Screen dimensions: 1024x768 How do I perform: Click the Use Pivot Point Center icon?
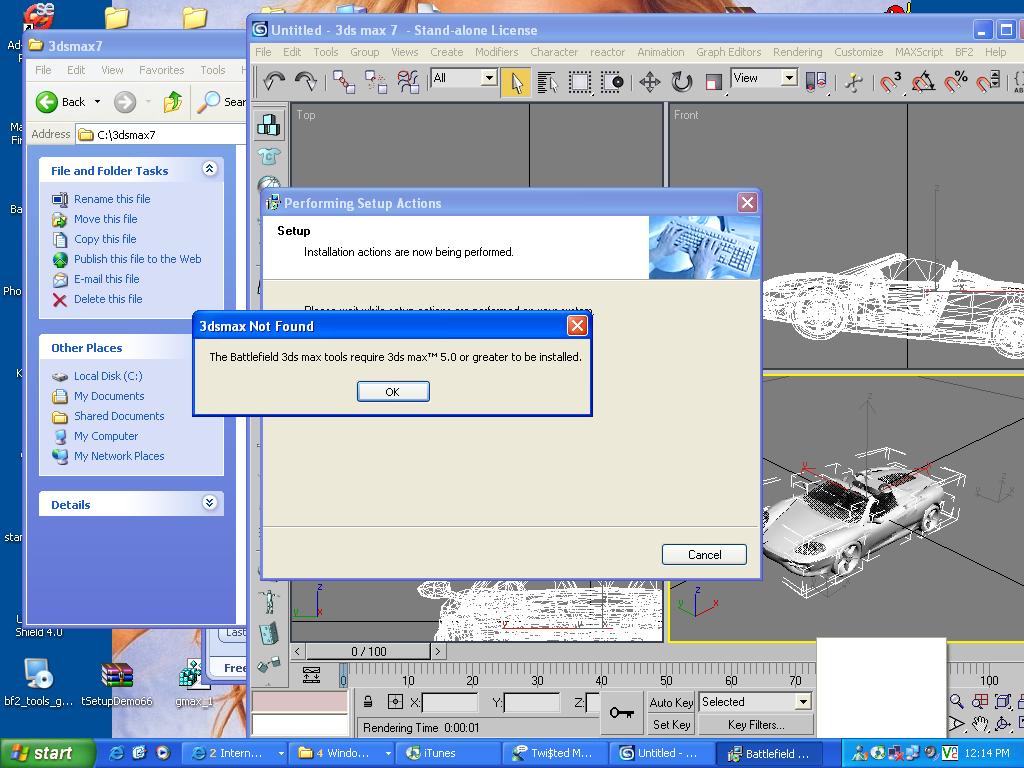click(x=816, y=82)
